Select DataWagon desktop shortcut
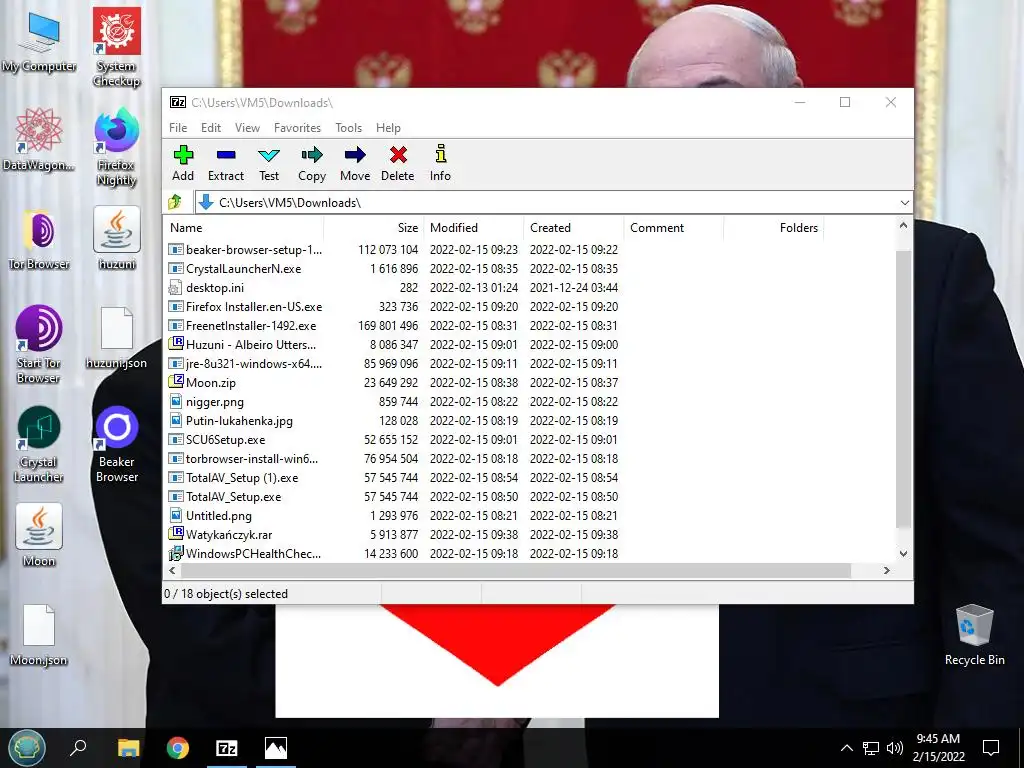 39,140
